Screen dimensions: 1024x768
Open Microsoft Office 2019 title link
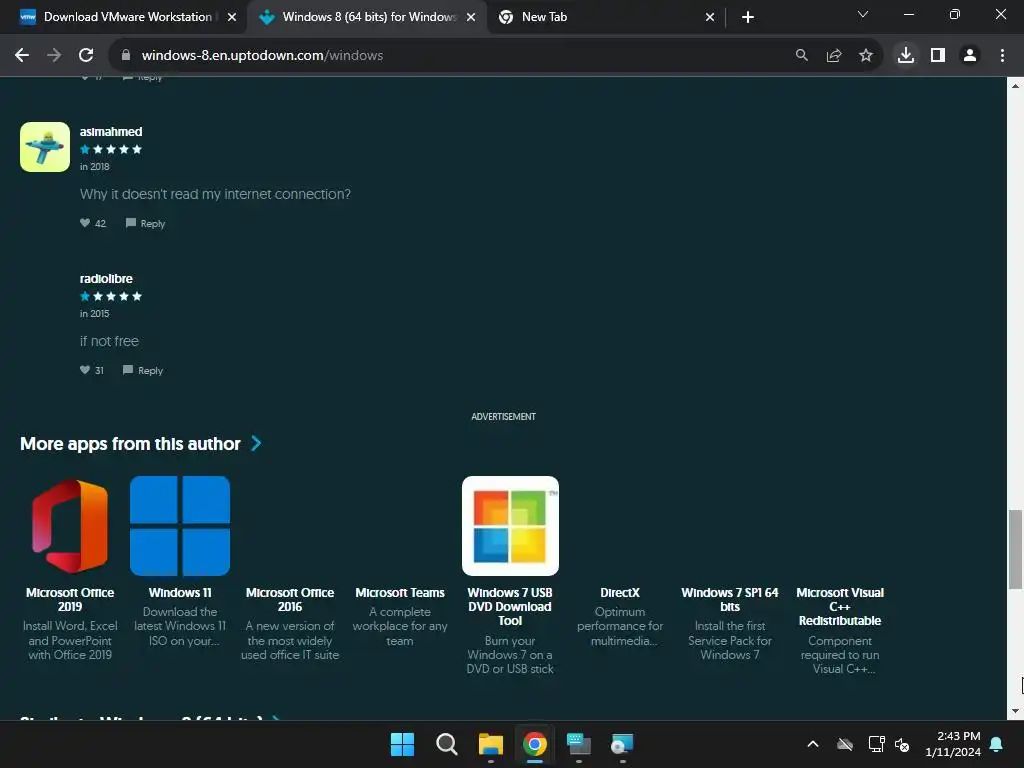coord(70,600)
